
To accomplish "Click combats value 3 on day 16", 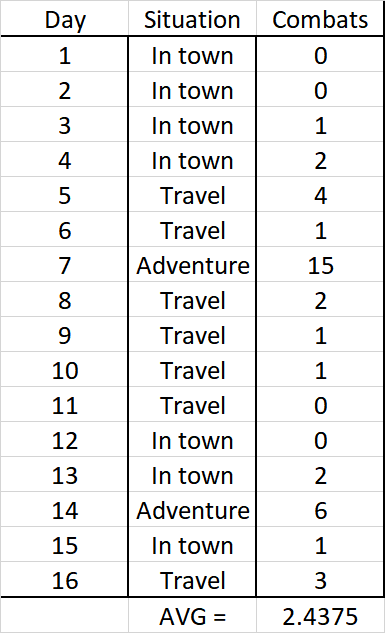I will click(x=320, y=579).
